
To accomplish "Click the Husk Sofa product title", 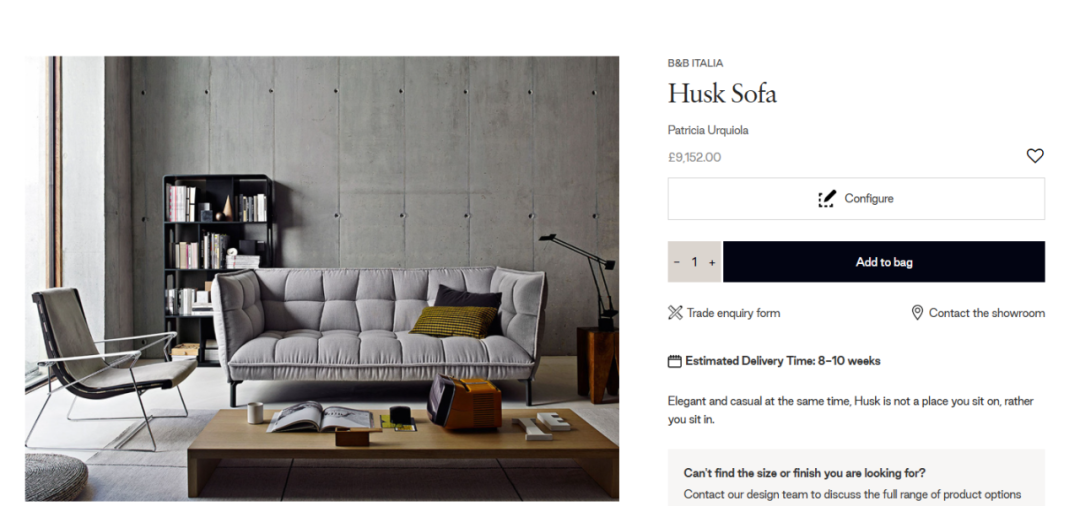I will tap(723, 94).
